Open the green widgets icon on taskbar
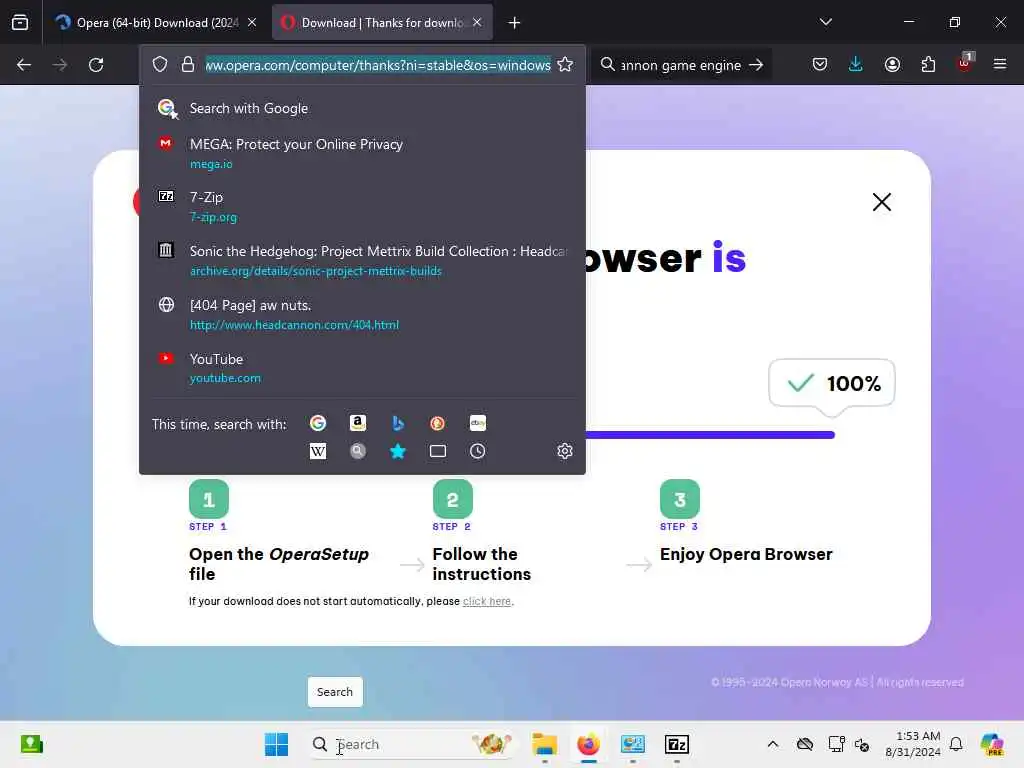The width and height of the screenshot is (1024, 768). tap(31, 744)
